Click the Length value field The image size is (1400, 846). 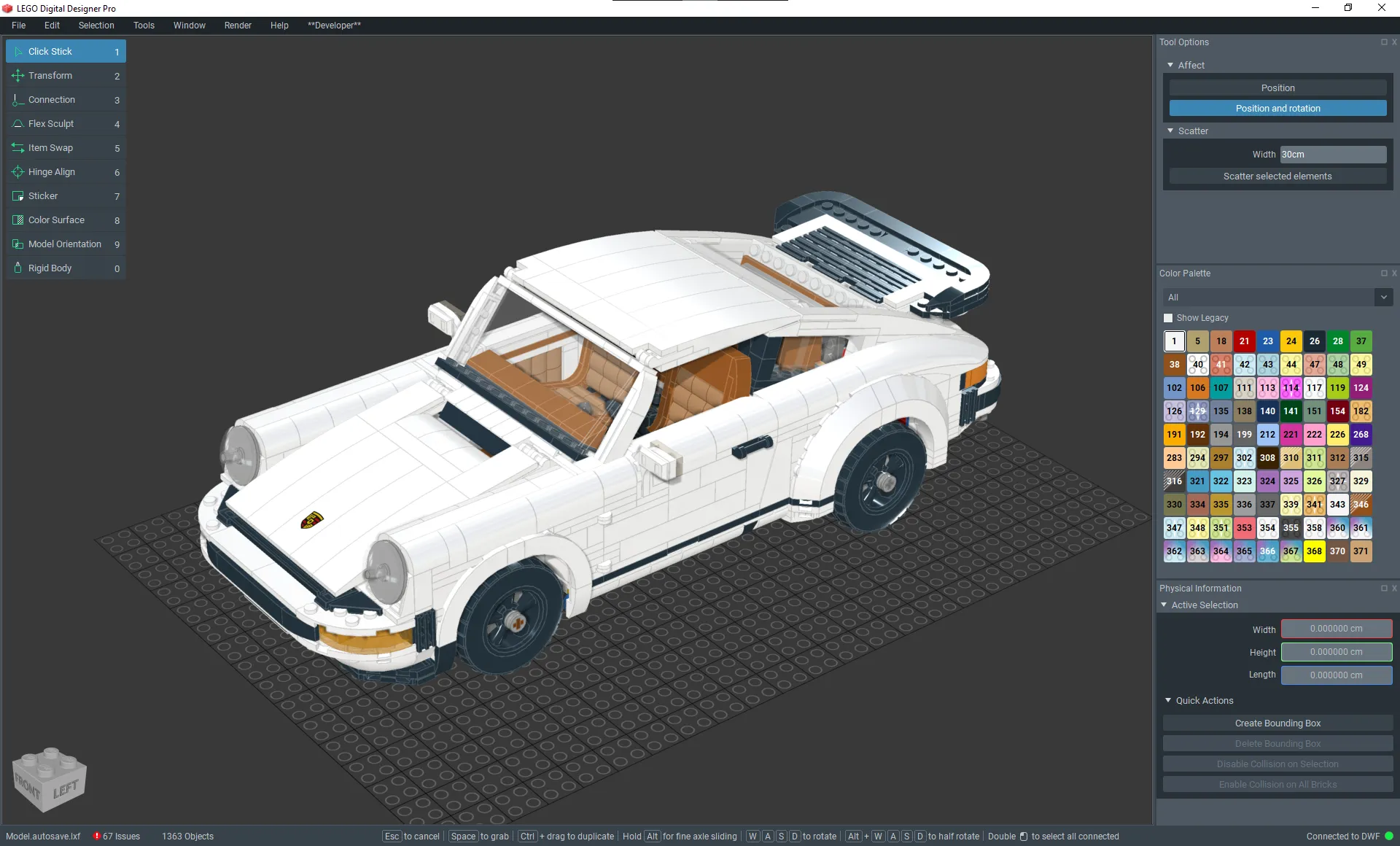[x=1336, y=675]
